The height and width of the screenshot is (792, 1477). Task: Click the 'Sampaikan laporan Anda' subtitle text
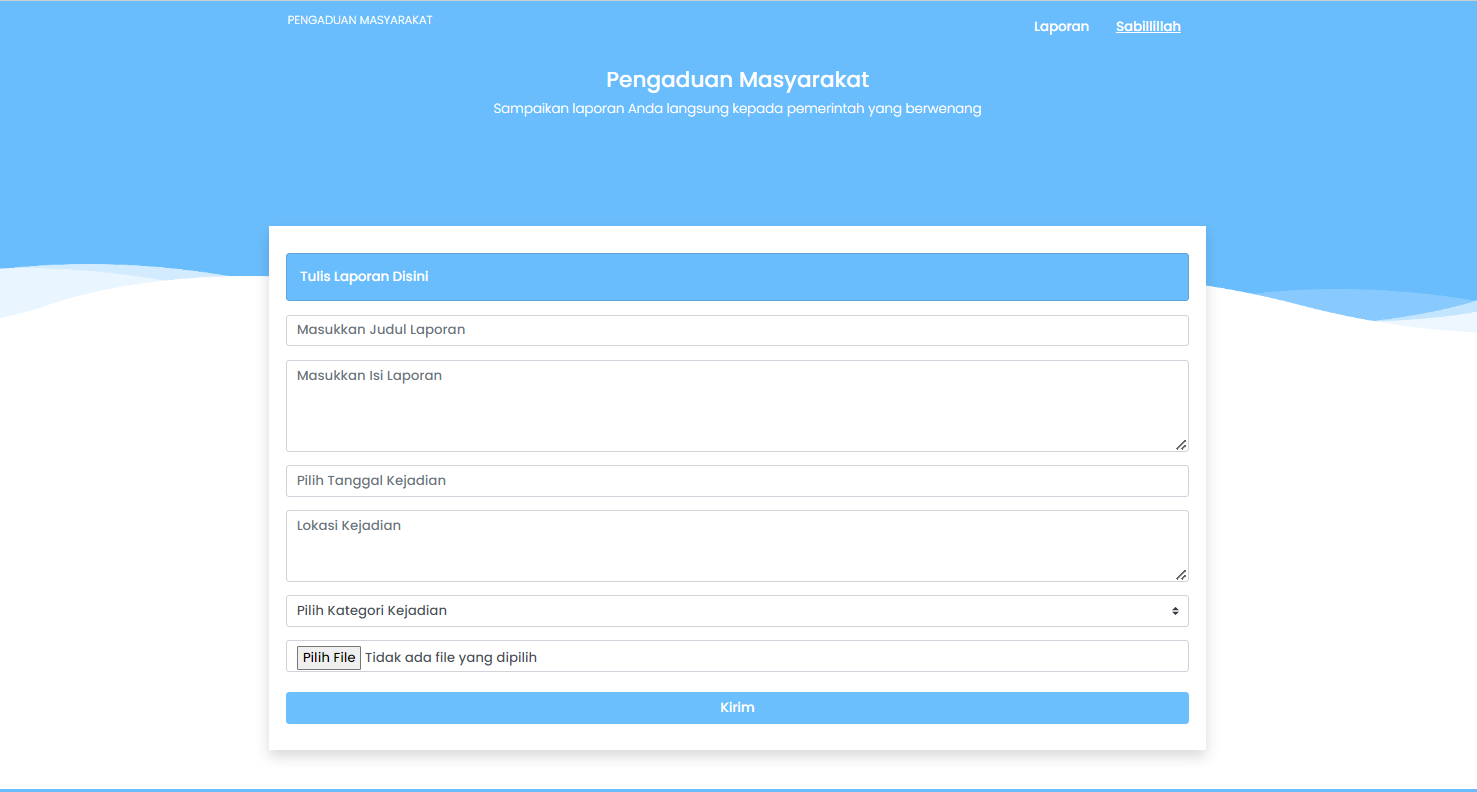click(737, 109)
